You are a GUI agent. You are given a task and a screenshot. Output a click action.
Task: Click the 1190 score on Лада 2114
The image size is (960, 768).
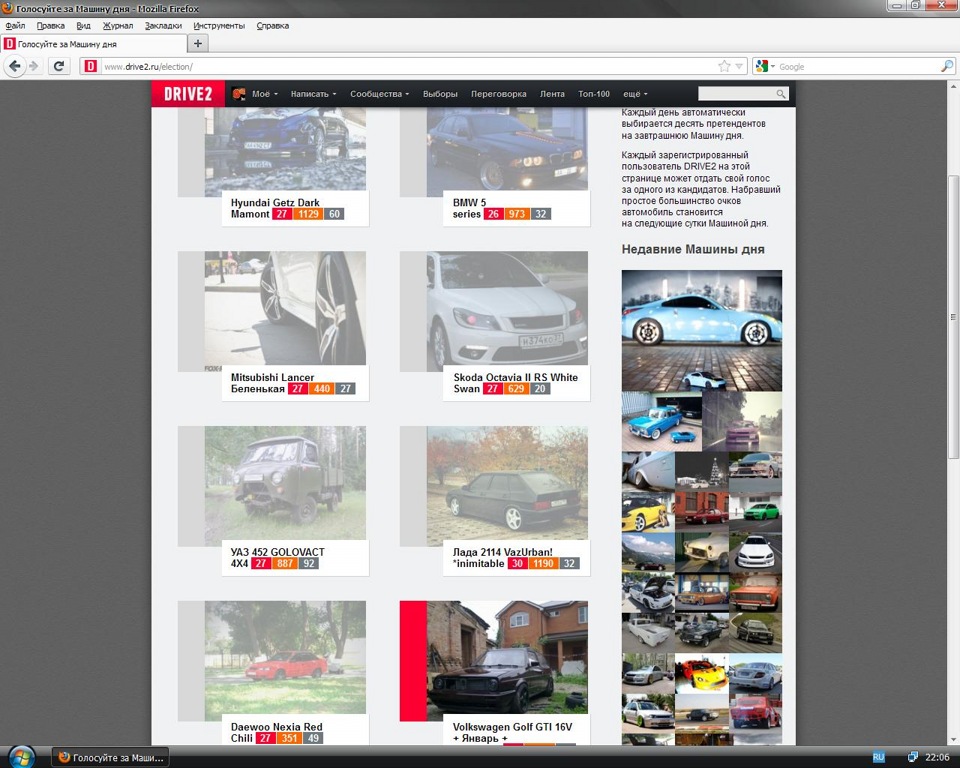point(543,563)
